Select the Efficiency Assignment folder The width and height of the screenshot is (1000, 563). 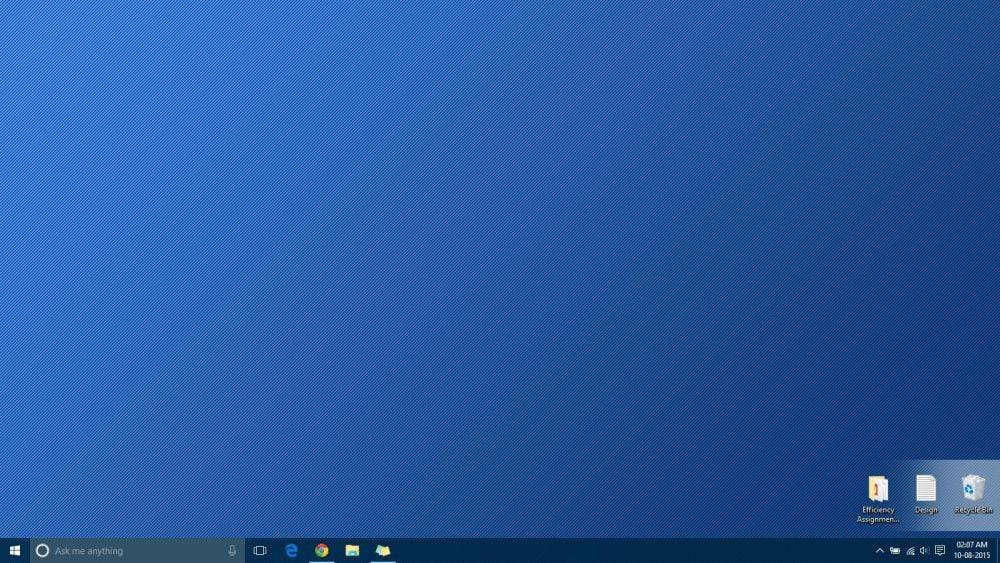tap(878, 495)
